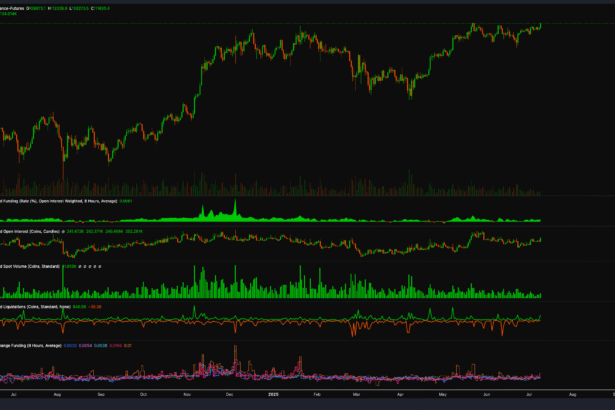This screenshot has width=615, height=410.
Task: Click the 2025 label on time axis
Action: [272, 395]
